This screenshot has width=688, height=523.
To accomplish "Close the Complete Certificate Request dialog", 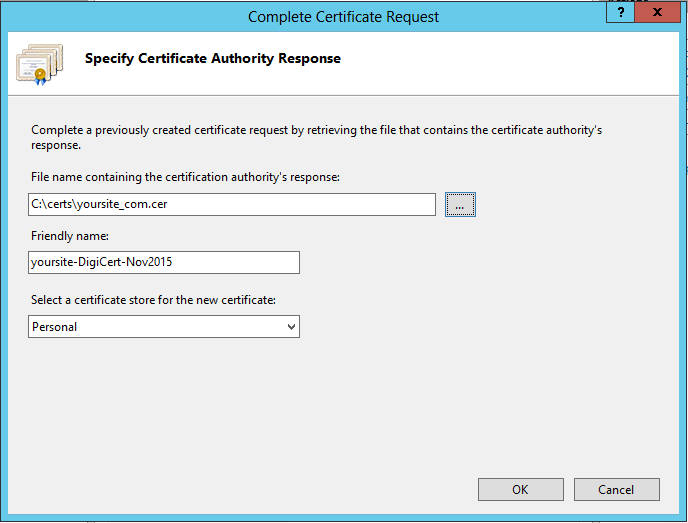I will pyautogui.click(x=658, y=12).
